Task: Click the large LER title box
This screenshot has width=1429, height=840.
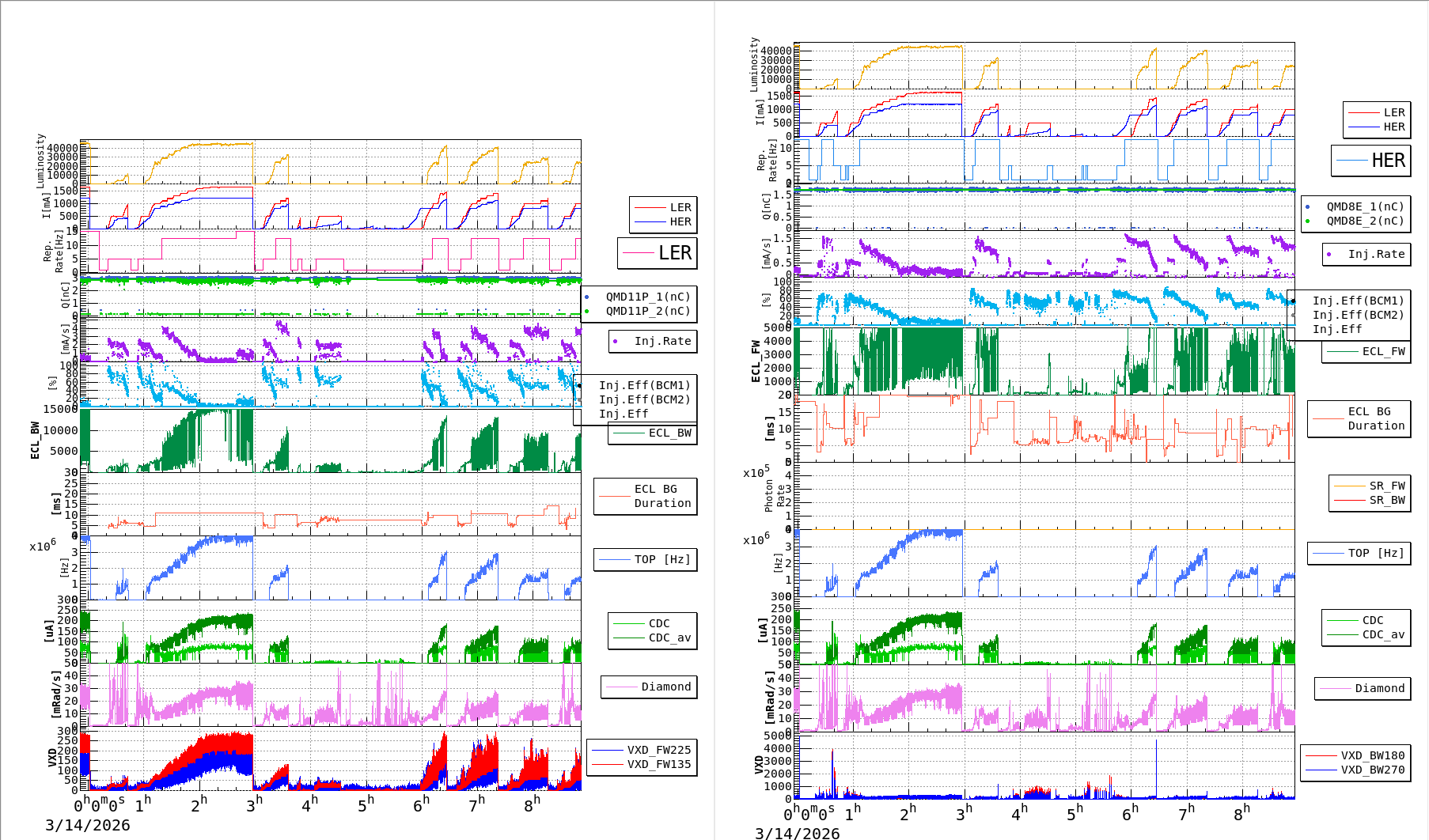Action: click(x=658, y=253)
